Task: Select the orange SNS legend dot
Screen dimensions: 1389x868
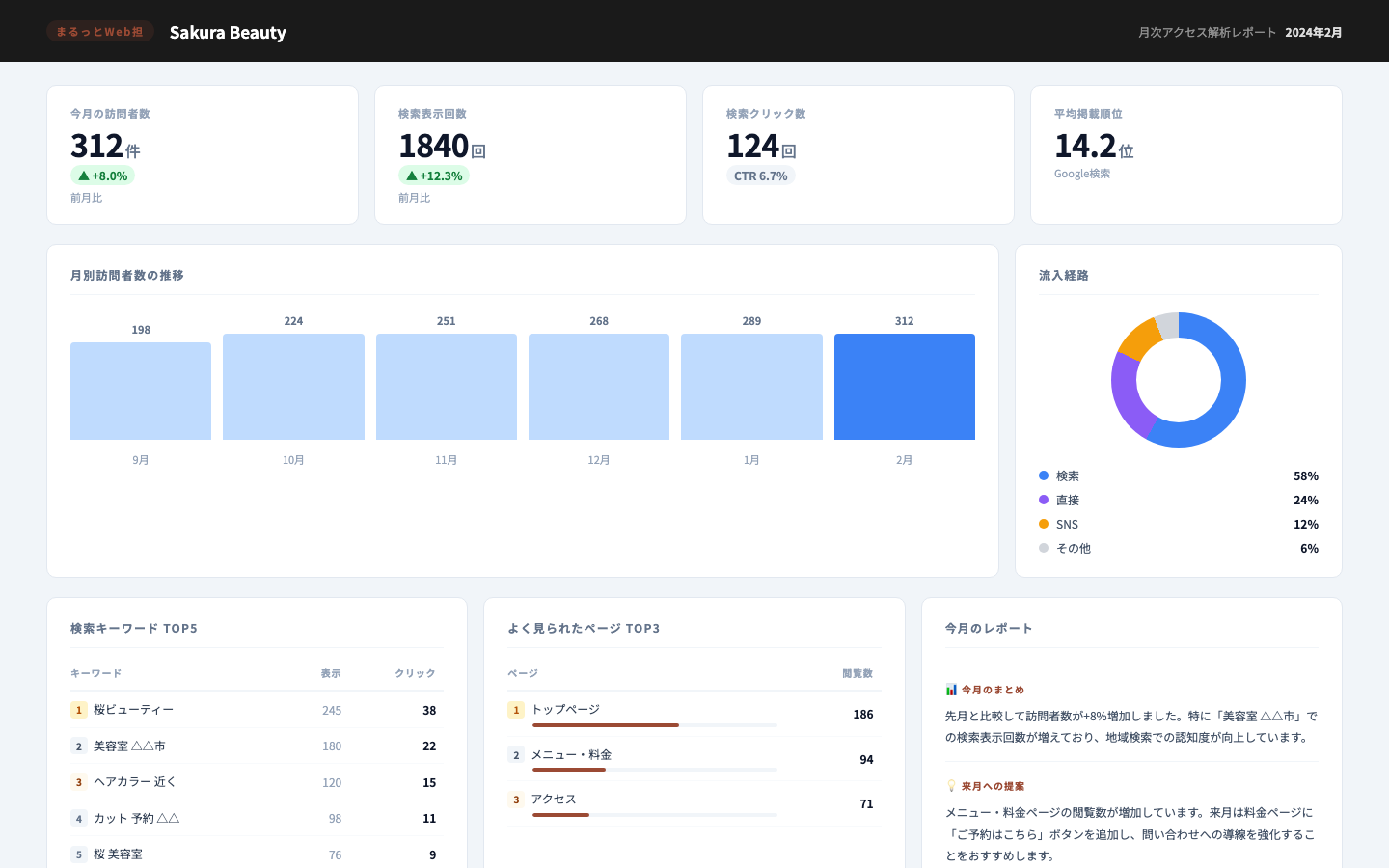Action: click(1044, 524)
